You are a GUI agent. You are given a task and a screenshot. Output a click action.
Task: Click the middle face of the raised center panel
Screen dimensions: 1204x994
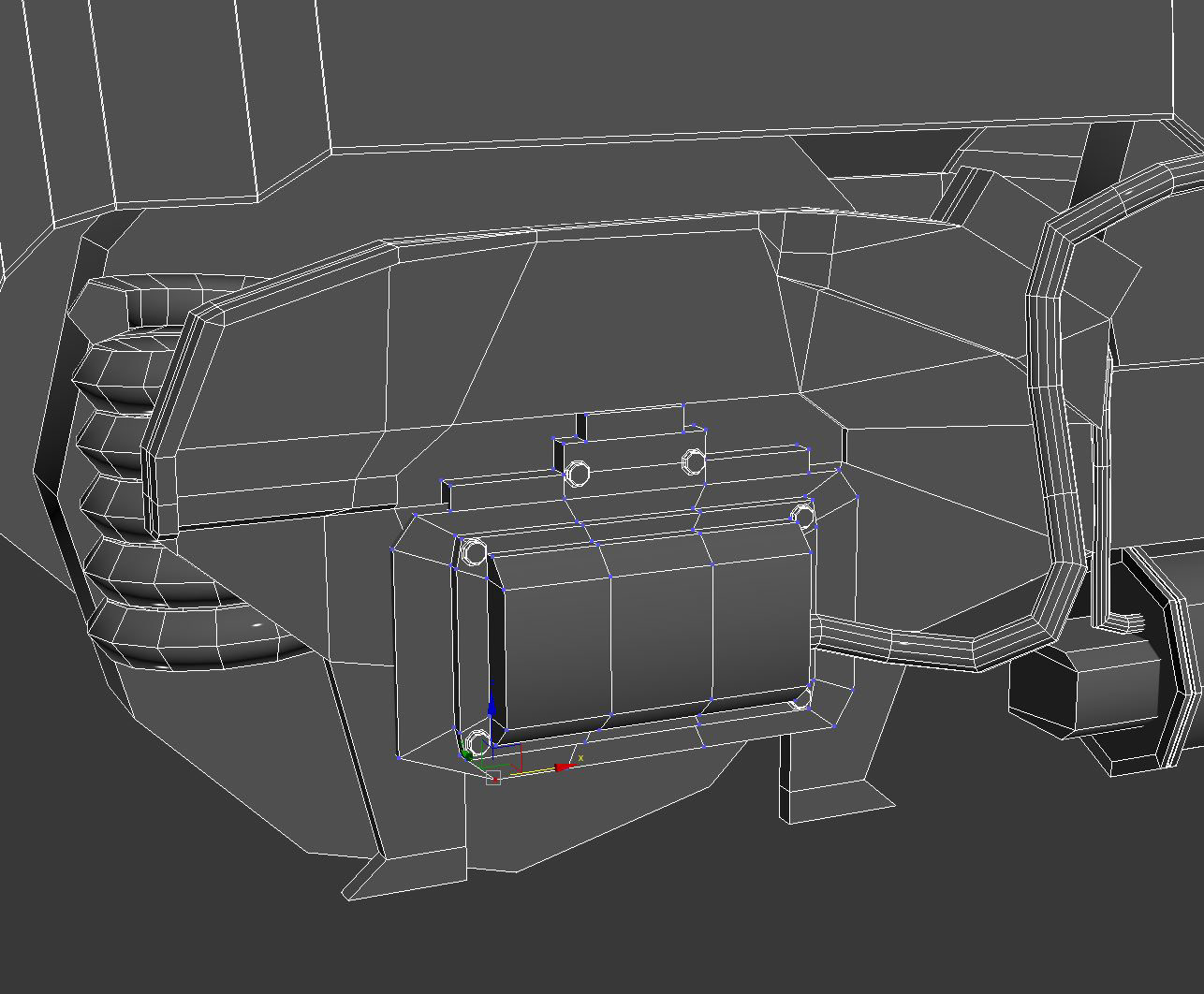[663, 633]
